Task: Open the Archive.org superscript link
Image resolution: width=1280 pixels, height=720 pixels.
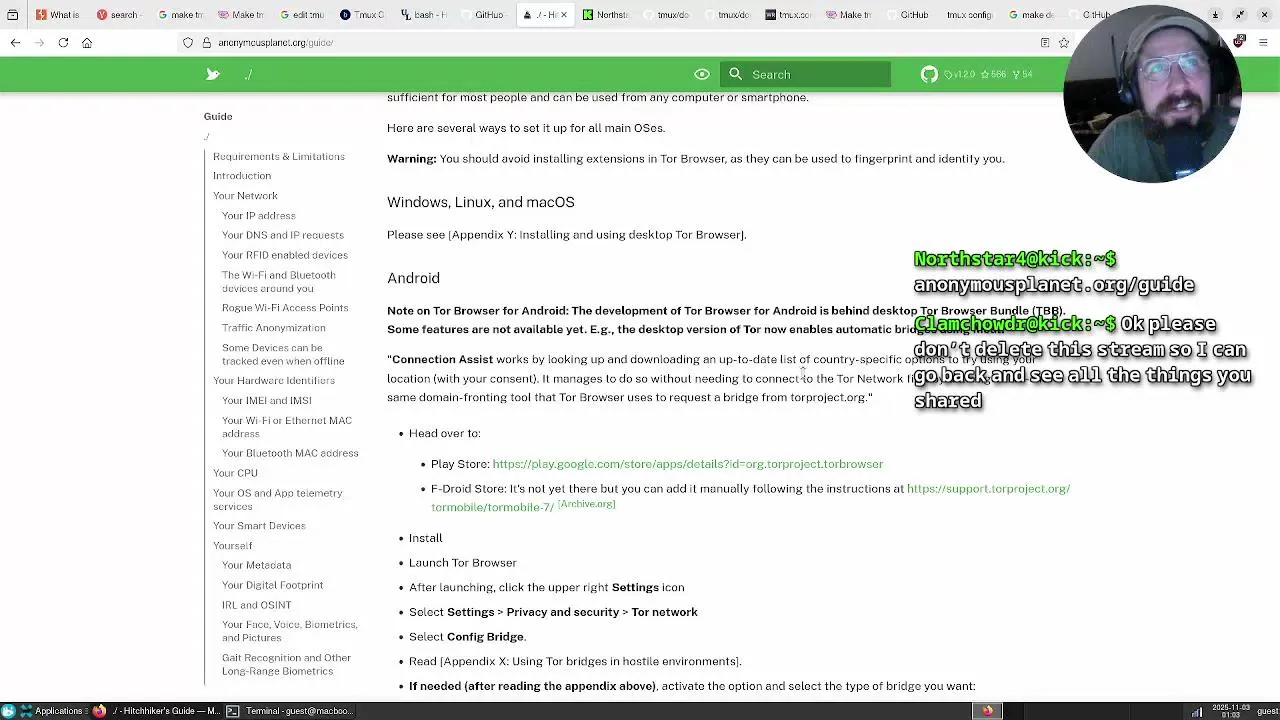Action: click(x=586, y=504)
